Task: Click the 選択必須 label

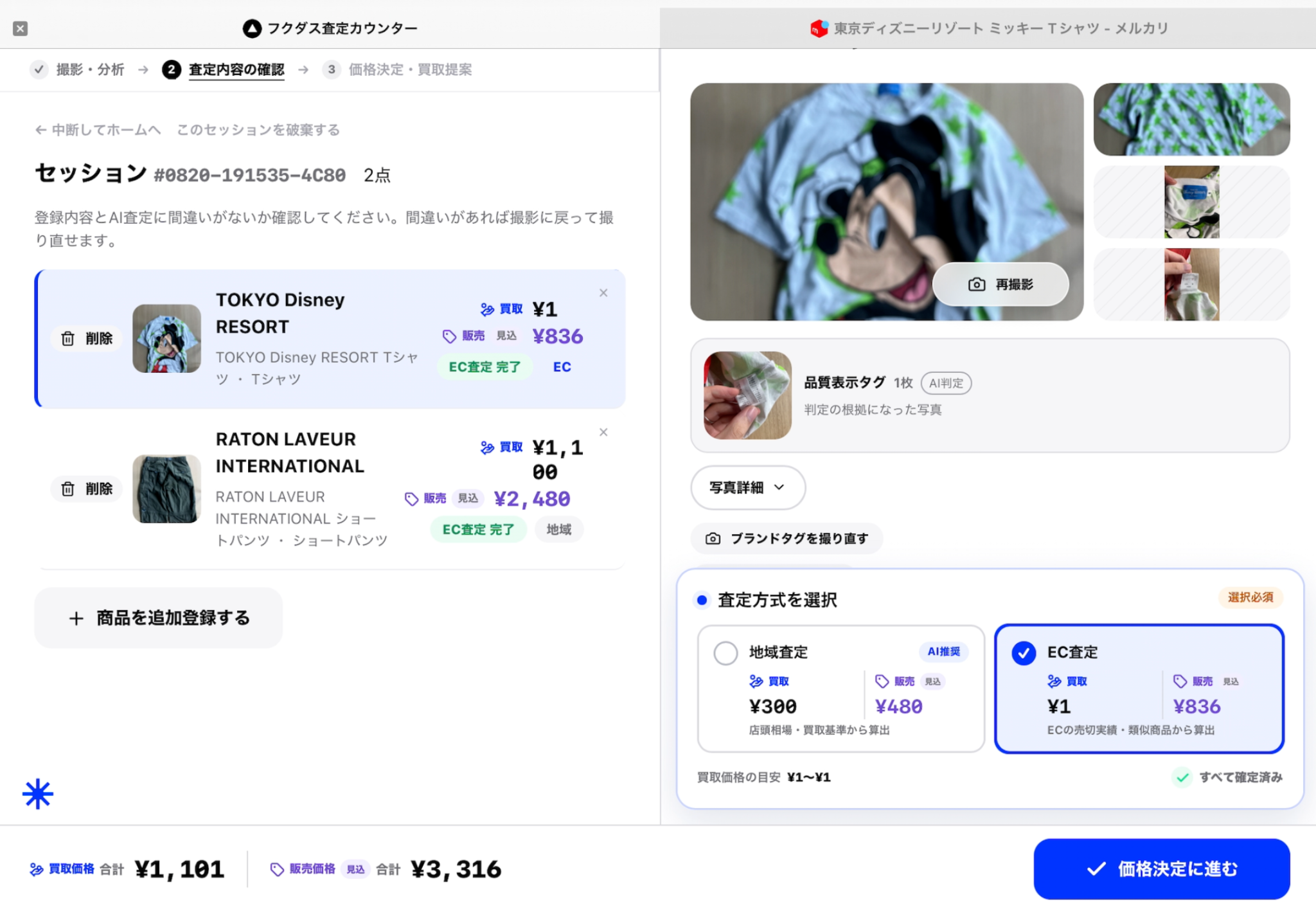Action: [x=1250, y=598]
